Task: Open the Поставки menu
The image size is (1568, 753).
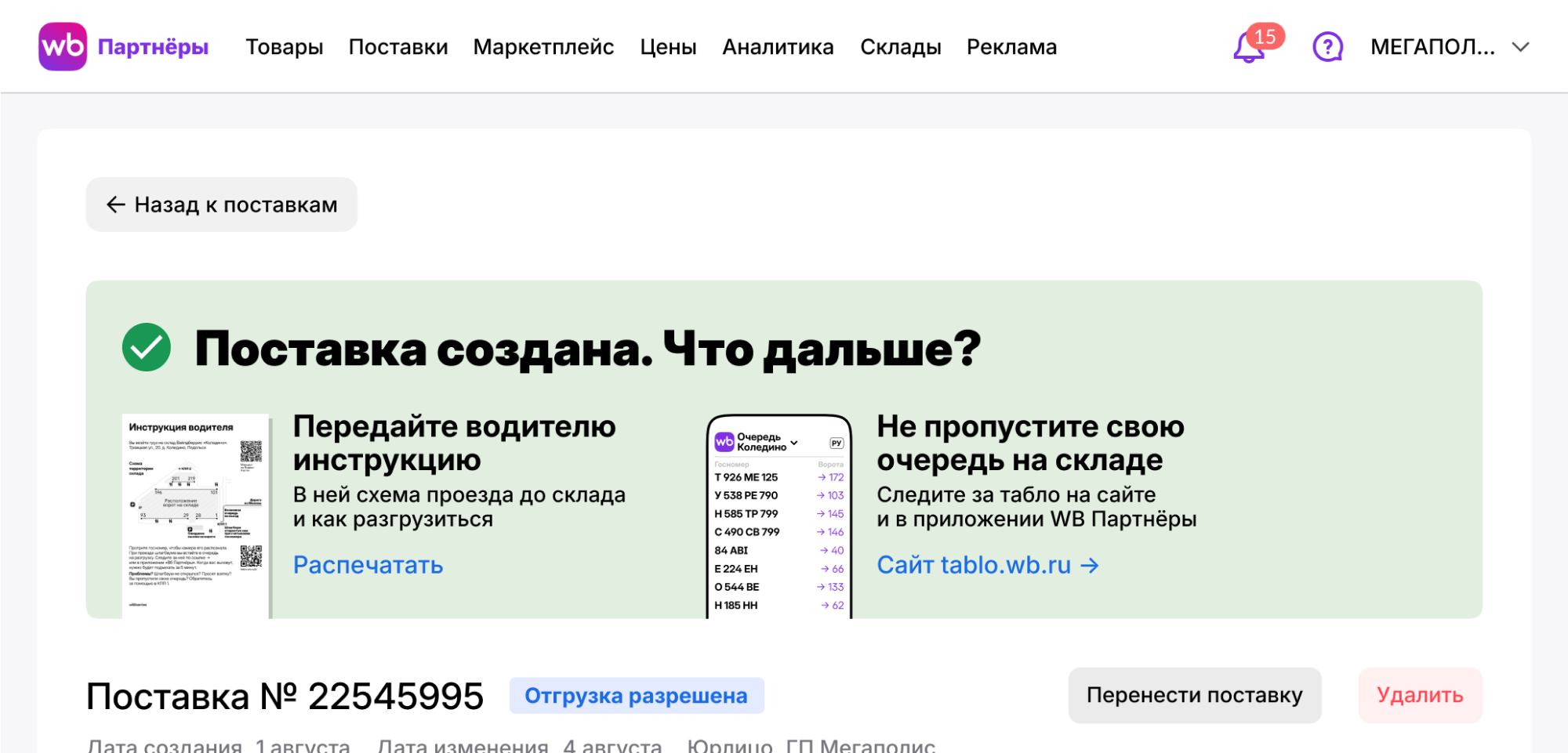Action: point(398,47)
